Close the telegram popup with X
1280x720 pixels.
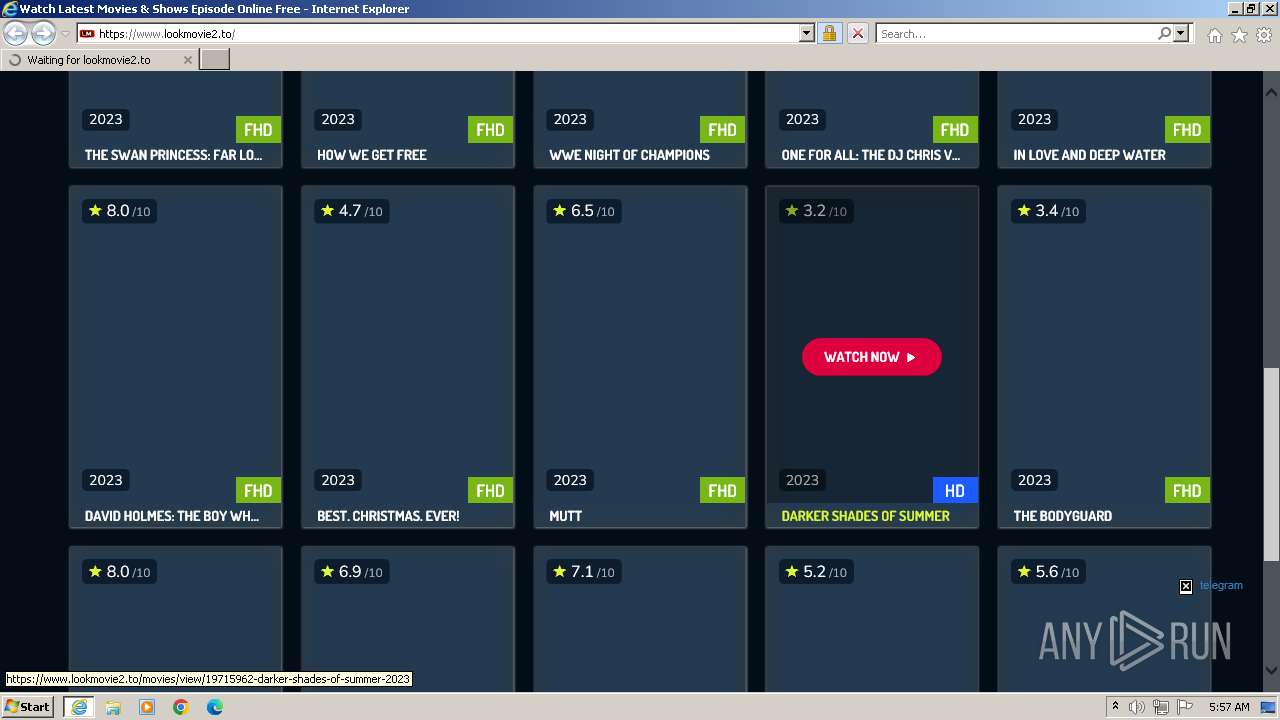click(1186, 587)
